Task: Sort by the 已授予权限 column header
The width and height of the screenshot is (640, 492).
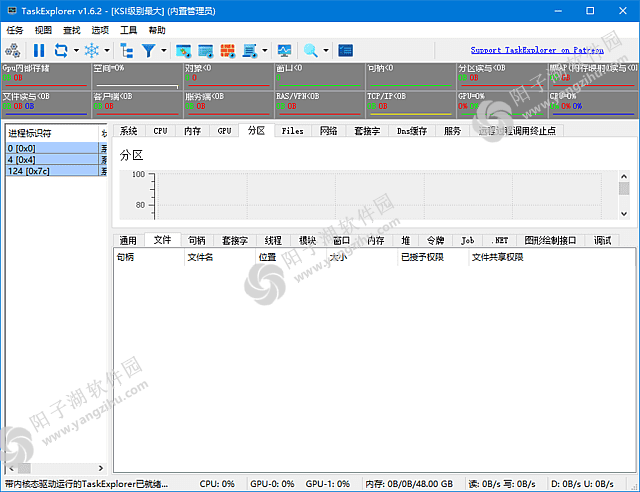Action: [x=433, y=257]
